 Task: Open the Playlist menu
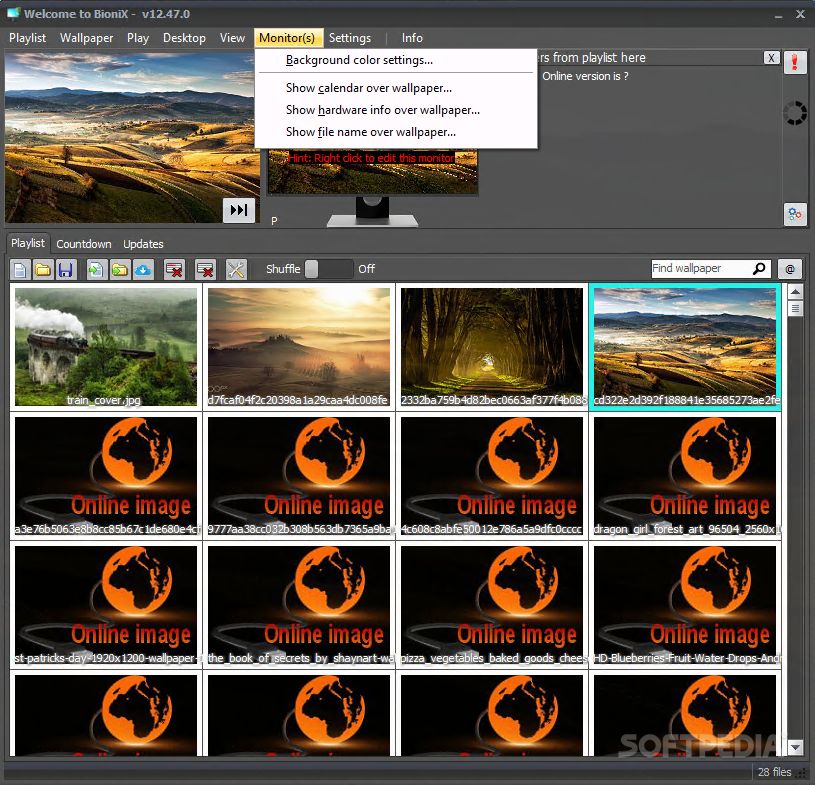point(28,38)
